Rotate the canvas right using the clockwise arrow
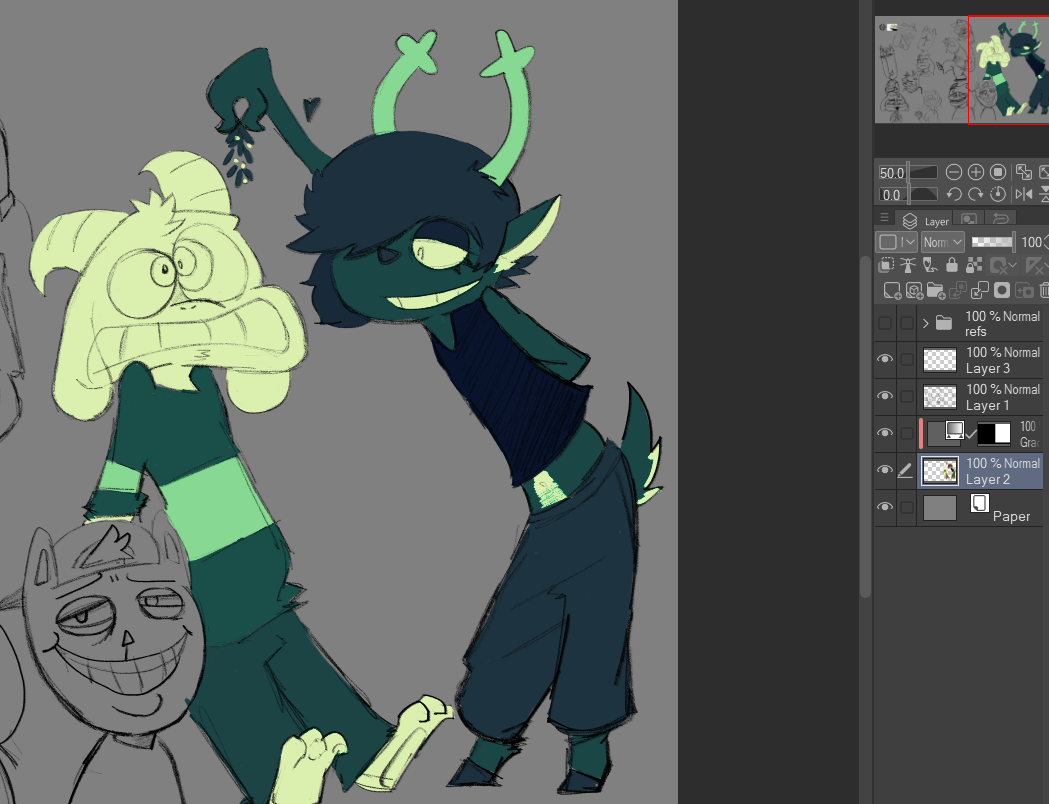 pyautogui.click(x=975, y=194)
